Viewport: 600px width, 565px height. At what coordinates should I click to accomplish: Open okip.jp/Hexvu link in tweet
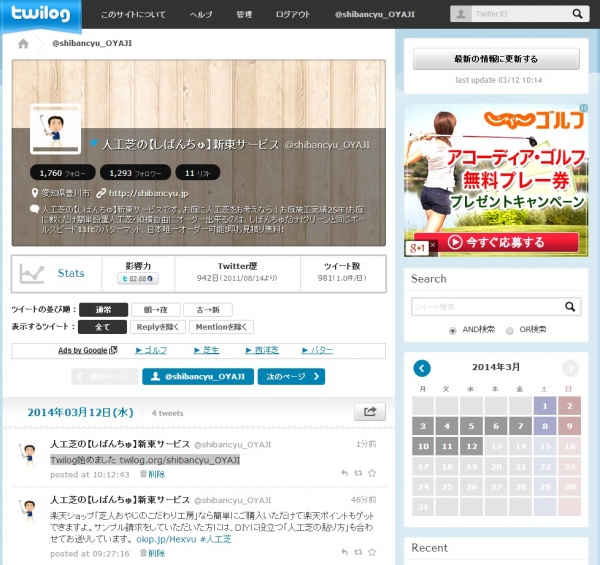pyautogui.click(x=166, y=539)
